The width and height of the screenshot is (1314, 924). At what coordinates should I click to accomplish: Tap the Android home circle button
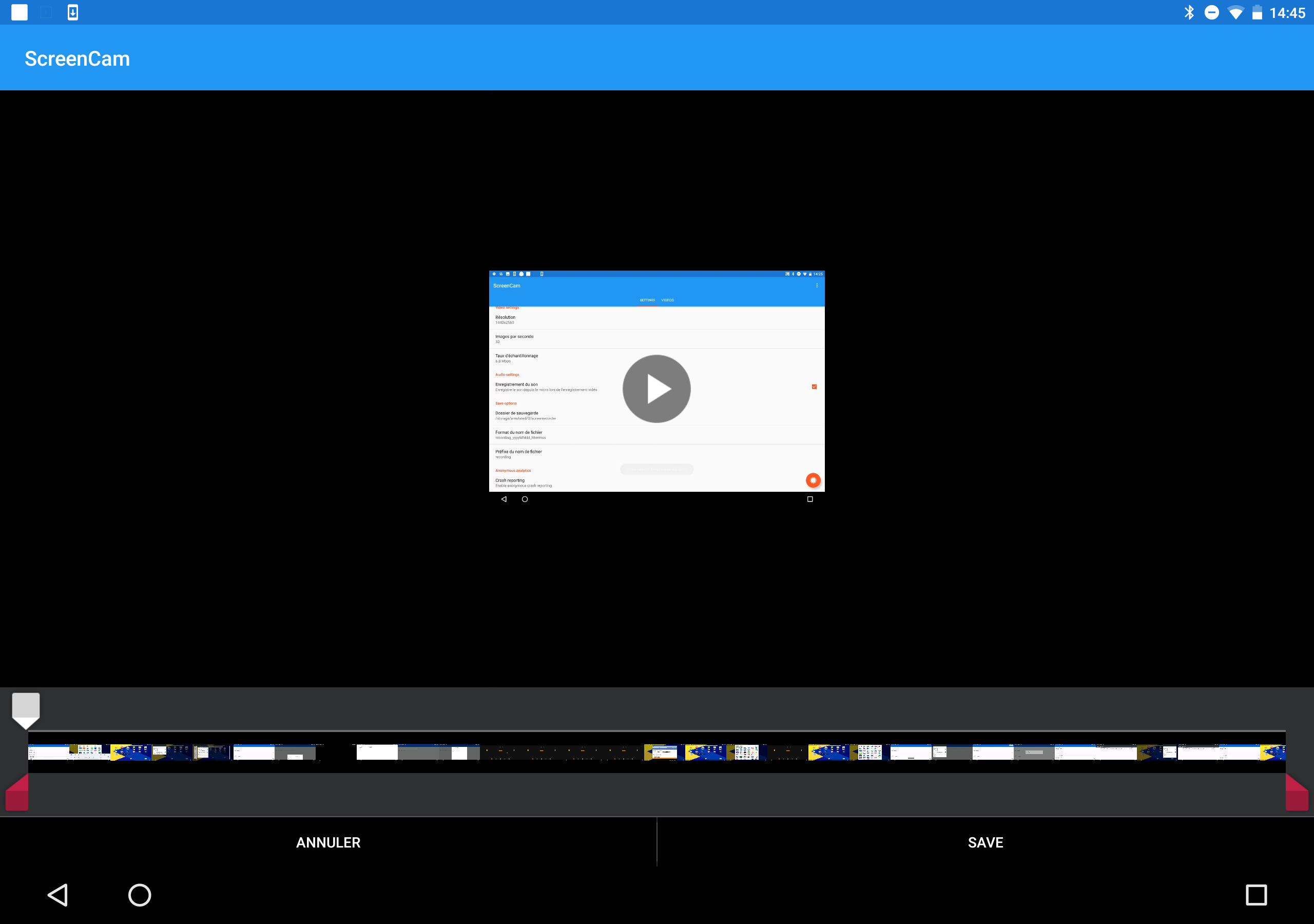[140, 895]
